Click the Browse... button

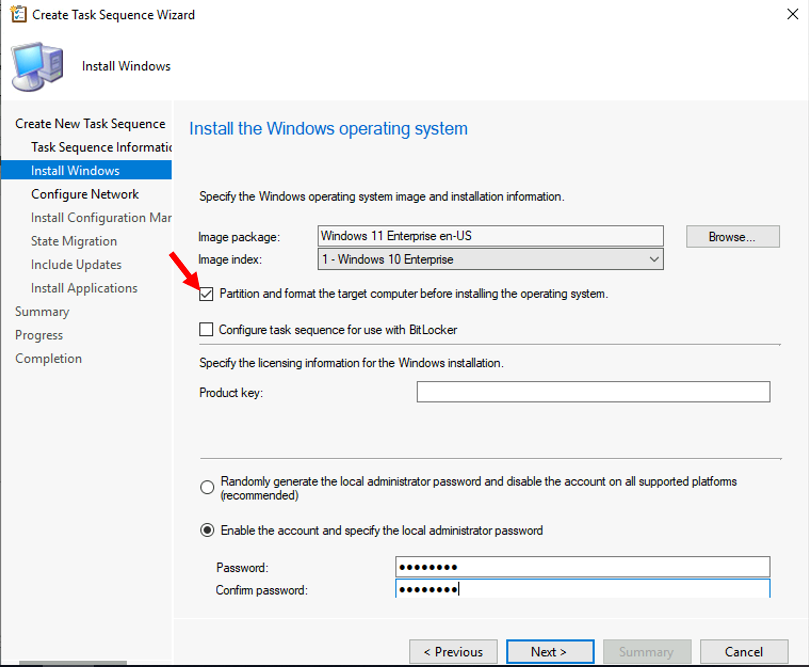tap(733, 237)
